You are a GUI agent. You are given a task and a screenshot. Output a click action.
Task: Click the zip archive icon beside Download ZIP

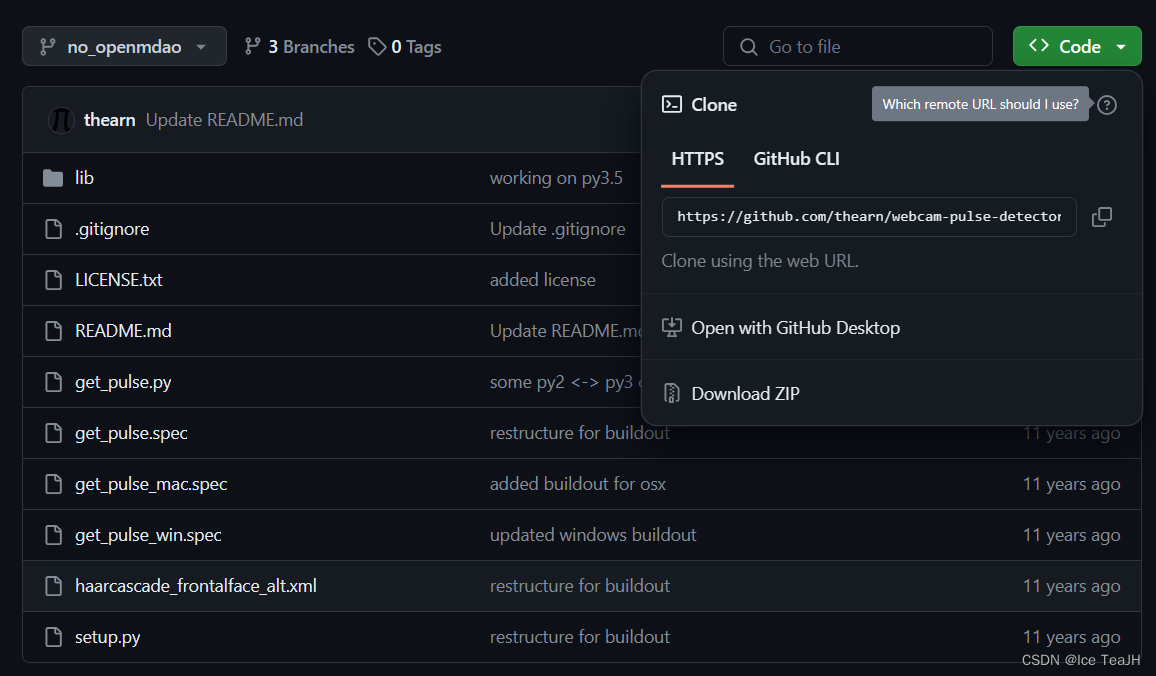(x=672, y=393)
